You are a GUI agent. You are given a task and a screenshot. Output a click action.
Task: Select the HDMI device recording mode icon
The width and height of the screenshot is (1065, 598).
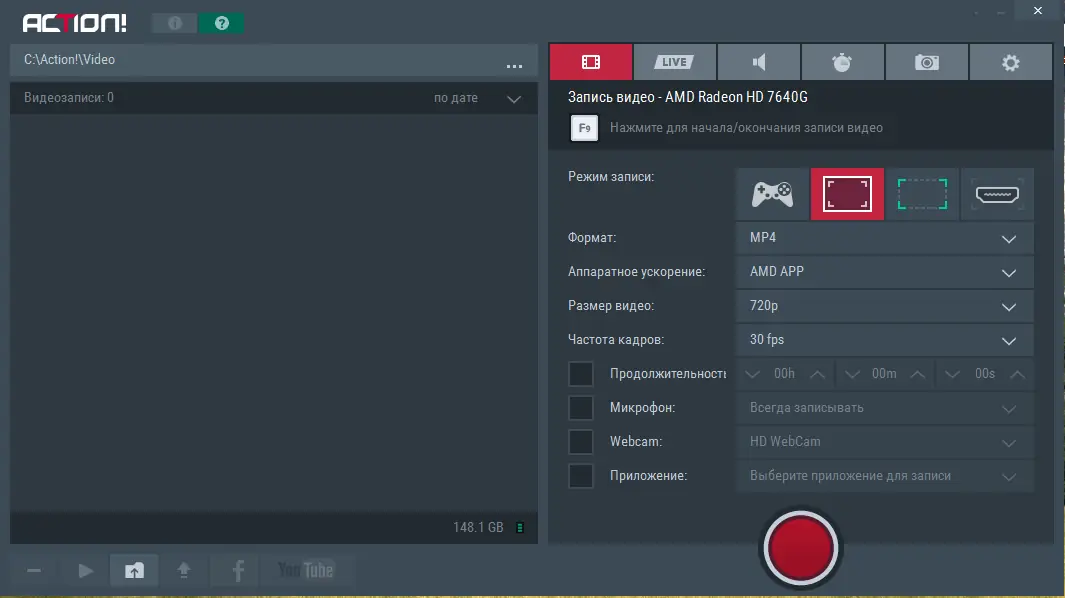point(997,194)
